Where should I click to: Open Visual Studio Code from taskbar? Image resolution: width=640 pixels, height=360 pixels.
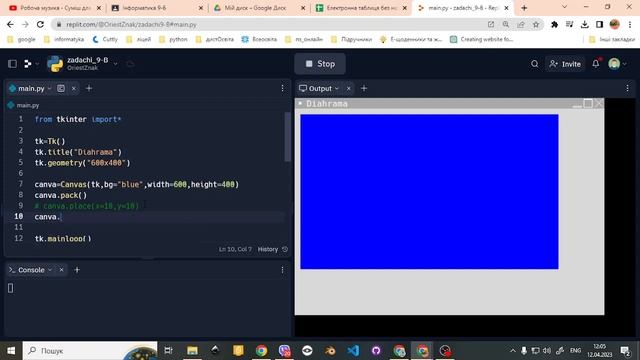pos(353,351)
